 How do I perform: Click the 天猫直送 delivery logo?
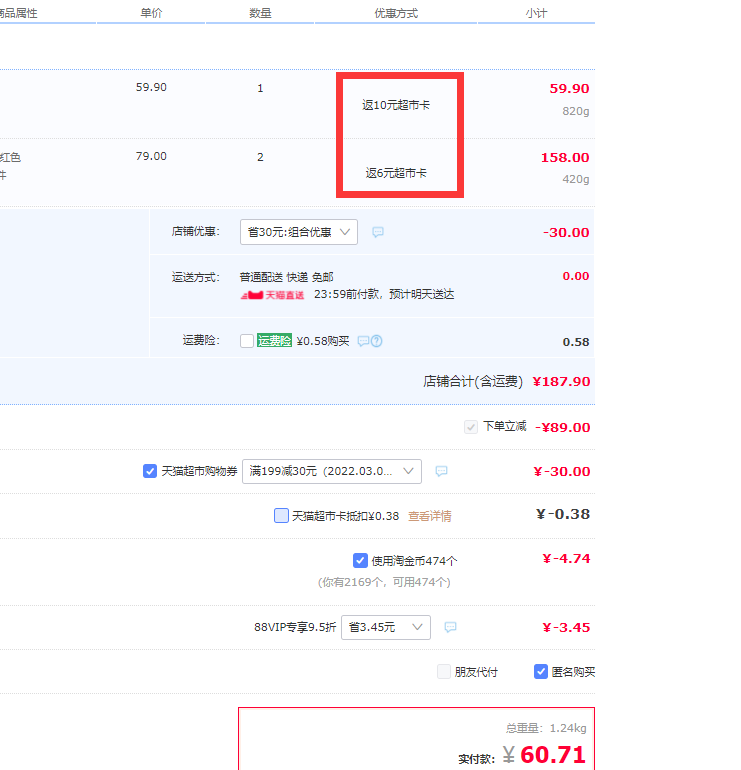(x=273, y=295)
